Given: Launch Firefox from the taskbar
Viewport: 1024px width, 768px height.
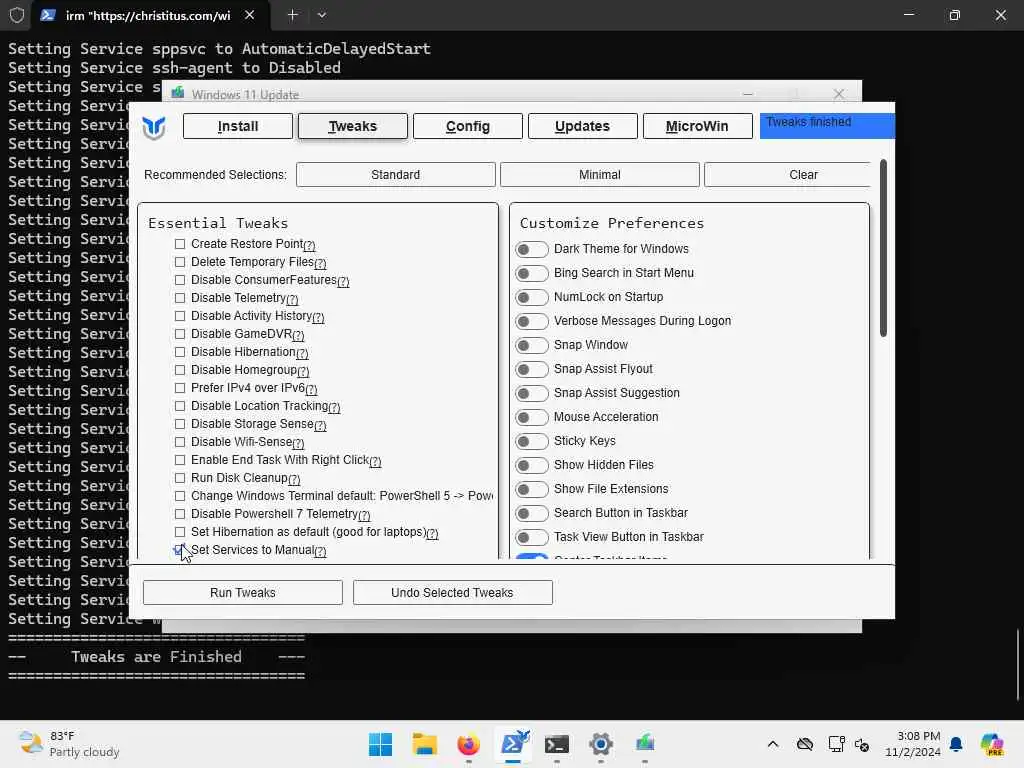Looking at the screenshot, I should click(x=468, y=744).
